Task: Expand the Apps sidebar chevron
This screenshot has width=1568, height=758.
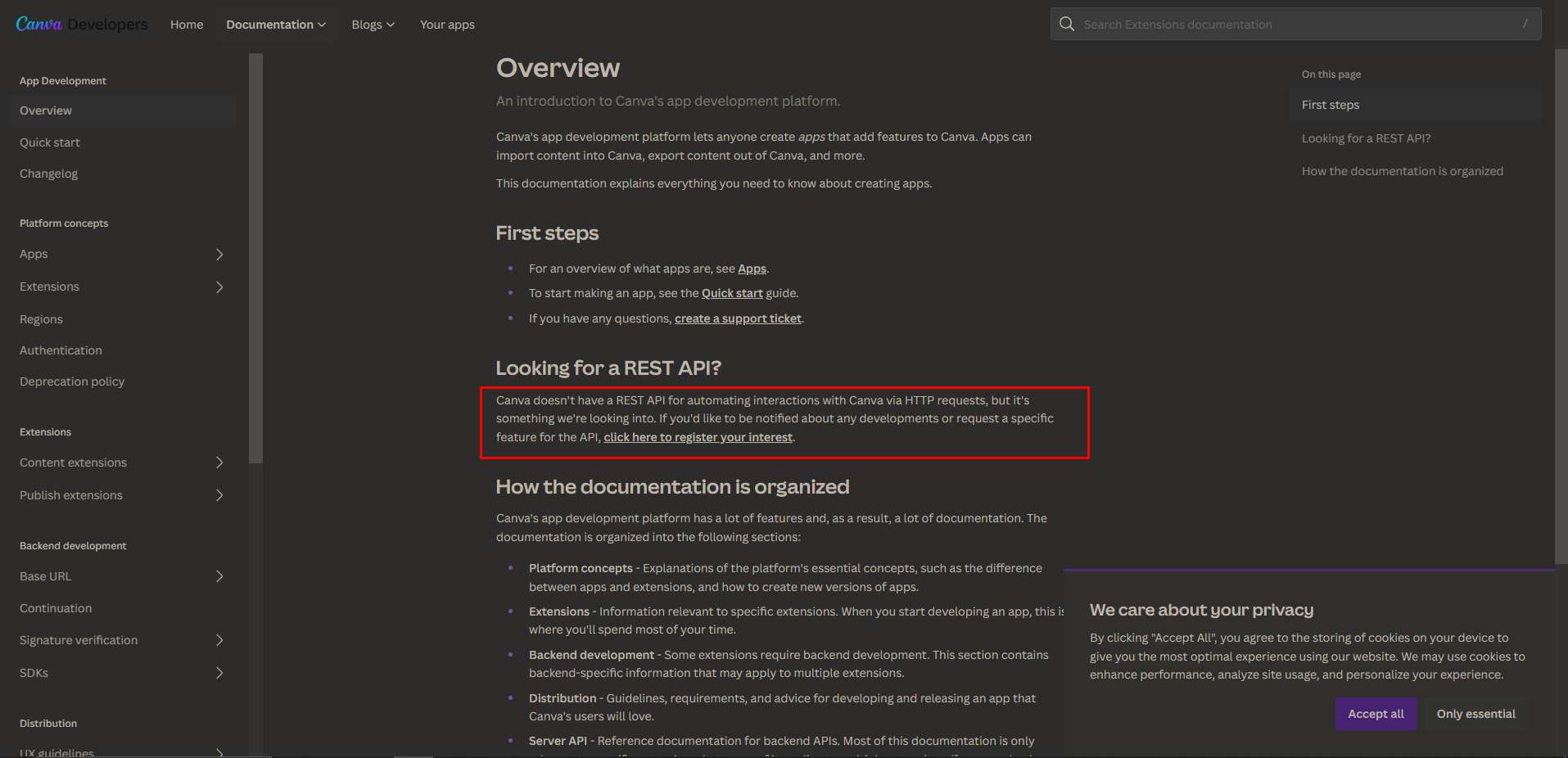Action: pyautogui.click(x=219, y=255)
